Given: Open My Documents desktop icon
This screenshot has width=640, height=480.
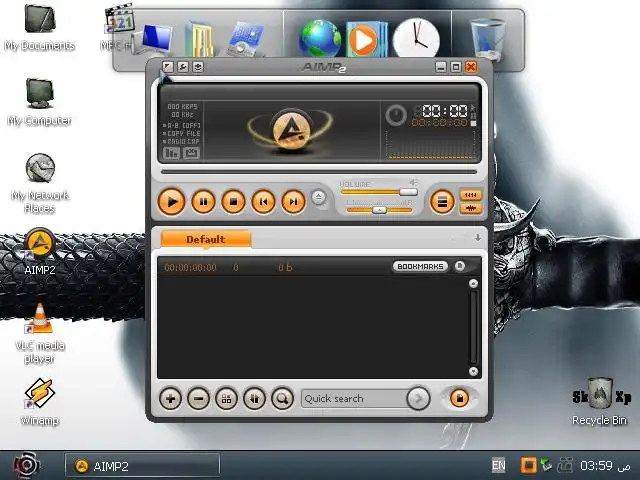Looking at the screenshot, I should click(40, 27).
